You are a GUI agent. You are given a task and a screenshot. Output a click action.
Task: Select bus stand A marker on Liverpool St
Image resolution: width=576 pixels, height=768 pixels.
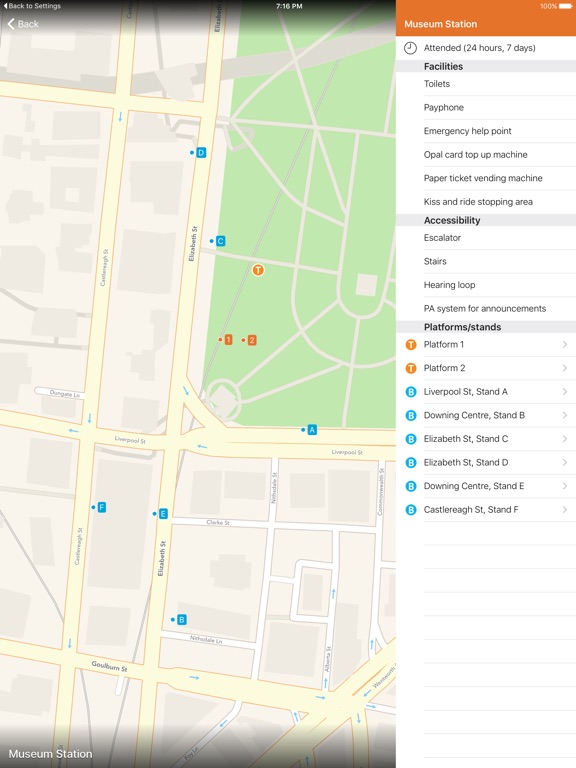[x=312, y=430]
